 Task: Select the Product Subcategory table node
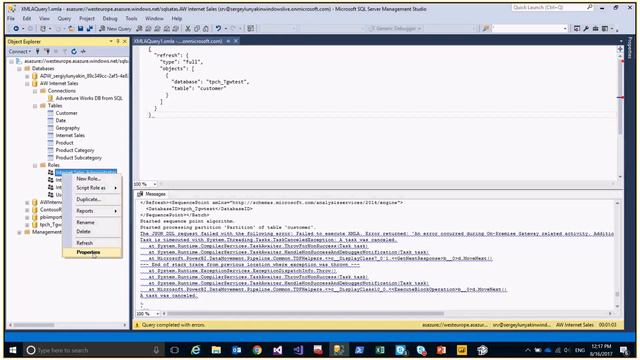tap(78, 158)
